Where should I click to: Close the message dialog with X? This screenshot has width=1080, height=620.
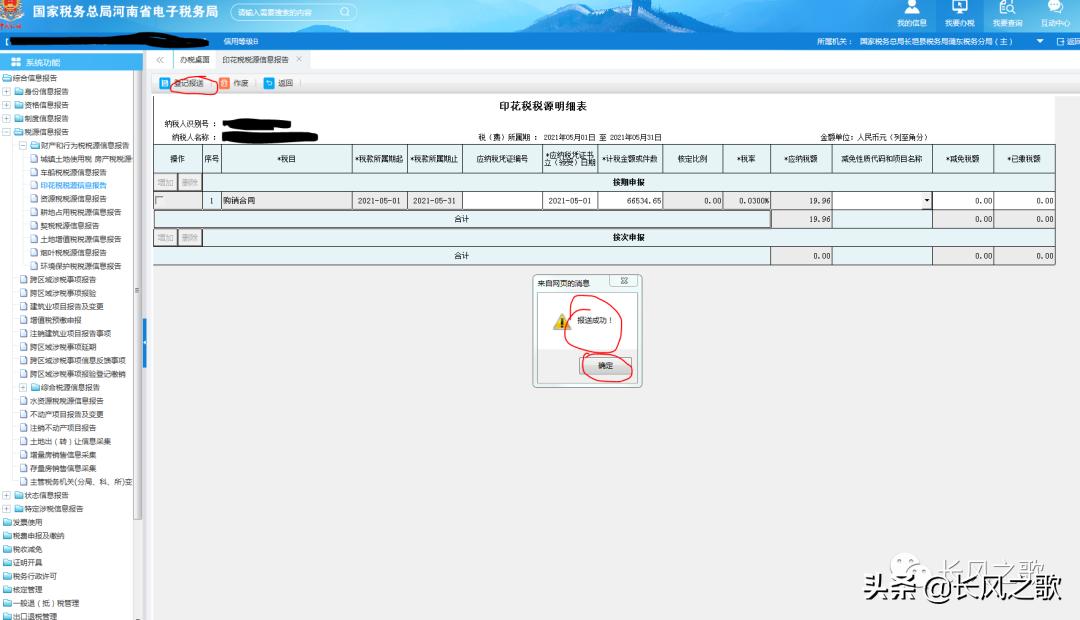tap(624, 280)
